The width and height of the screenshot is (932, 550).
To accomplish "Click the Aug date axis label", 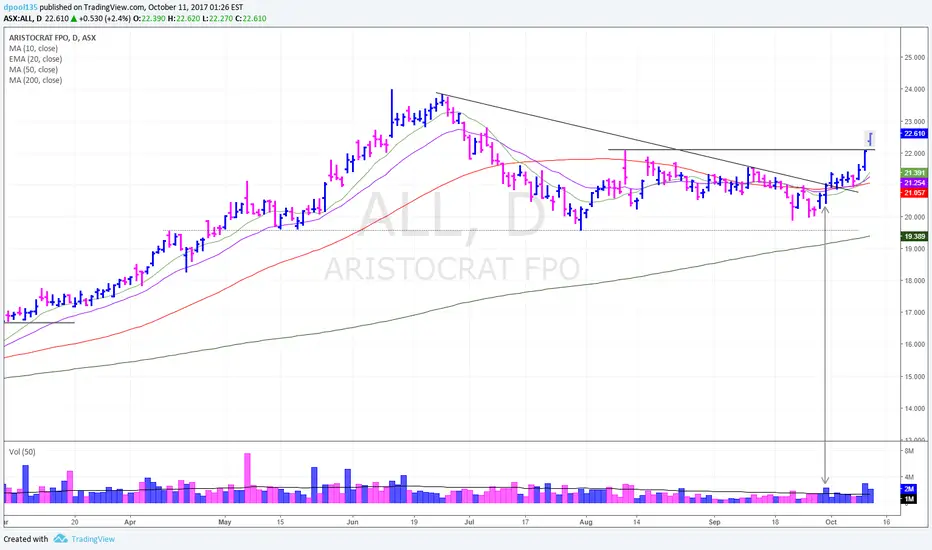I will 586,522.
